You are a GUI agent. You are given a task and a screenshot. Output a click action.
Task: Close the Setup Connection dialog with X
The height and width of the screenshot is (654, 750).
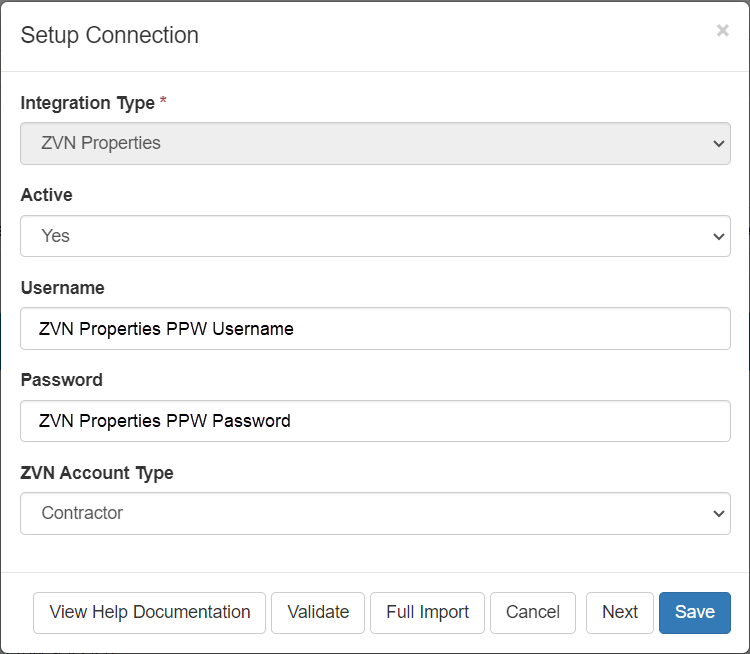click(x=722, y=31)
